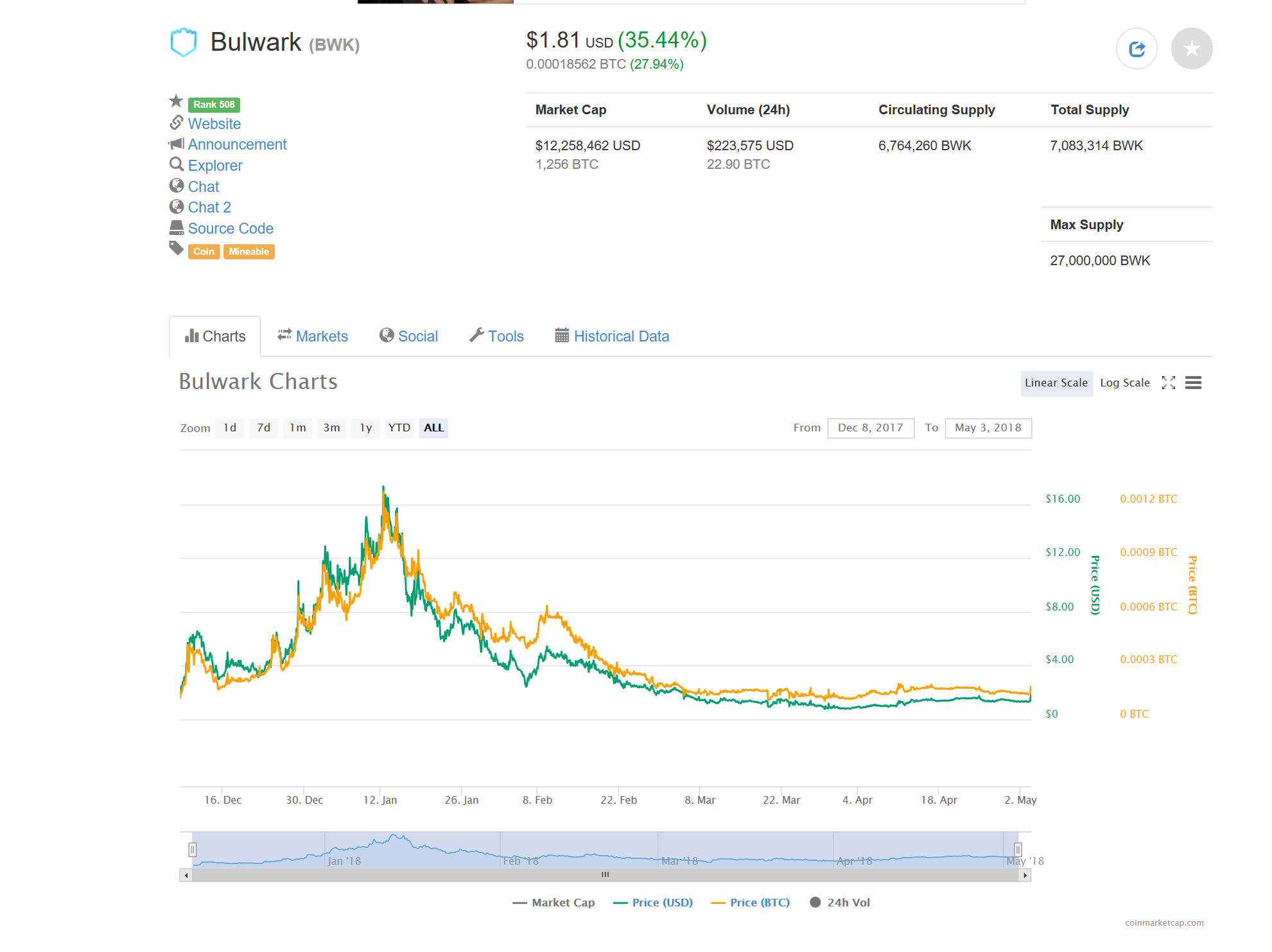Set zoom to YTD
Viewport: 1272px width, 952px height.
pos(399,428)
